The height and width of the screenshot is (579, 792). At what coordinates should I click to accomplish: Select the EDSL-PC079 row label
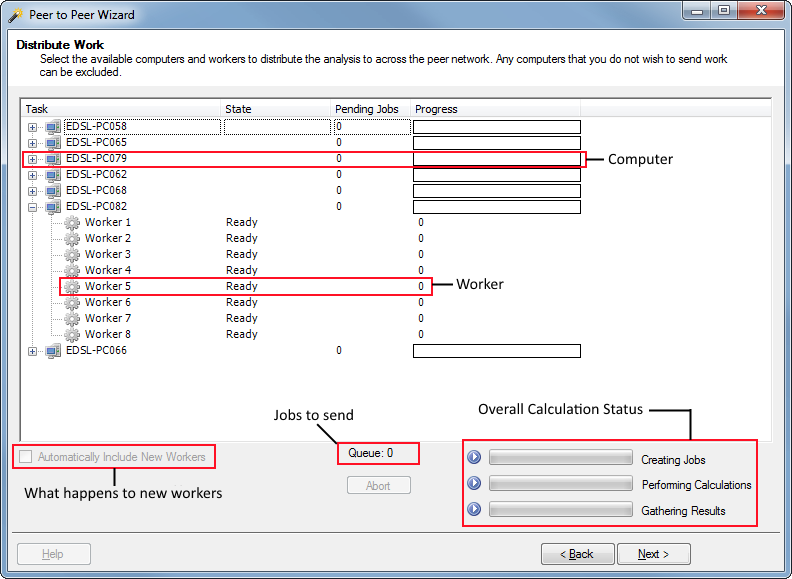pos(96,159)
